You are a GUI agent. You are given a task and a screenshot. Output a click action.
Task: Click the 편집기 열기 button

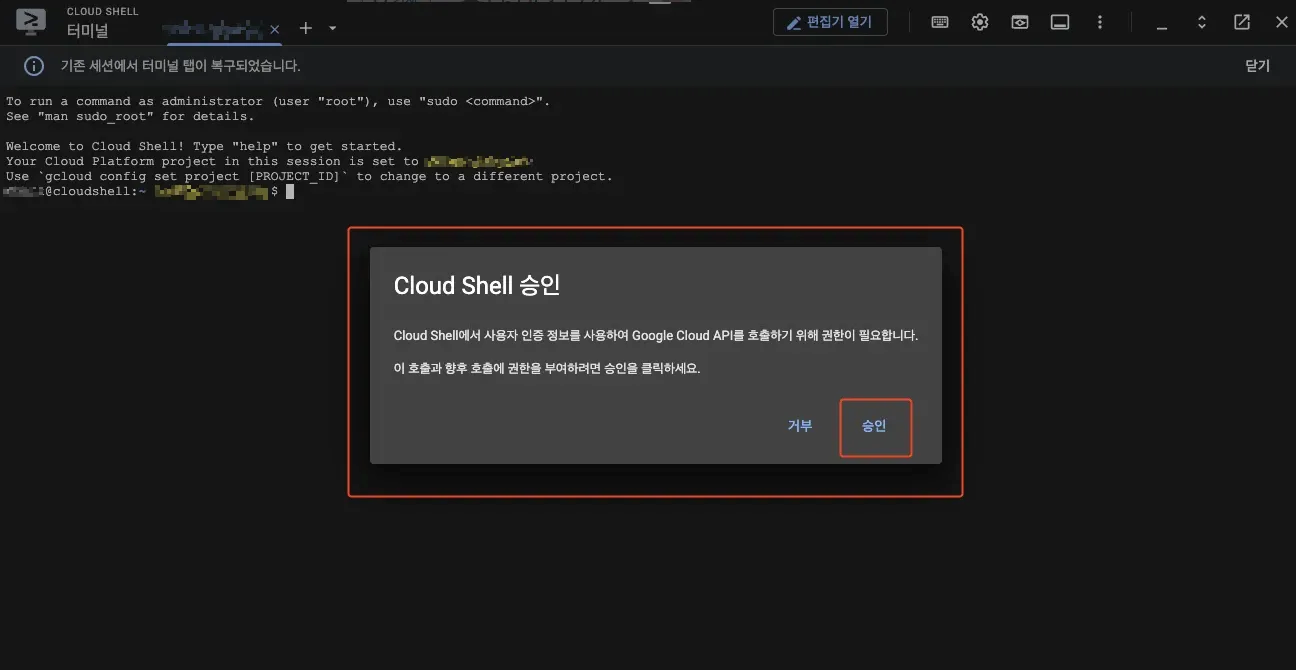[830, 22]
